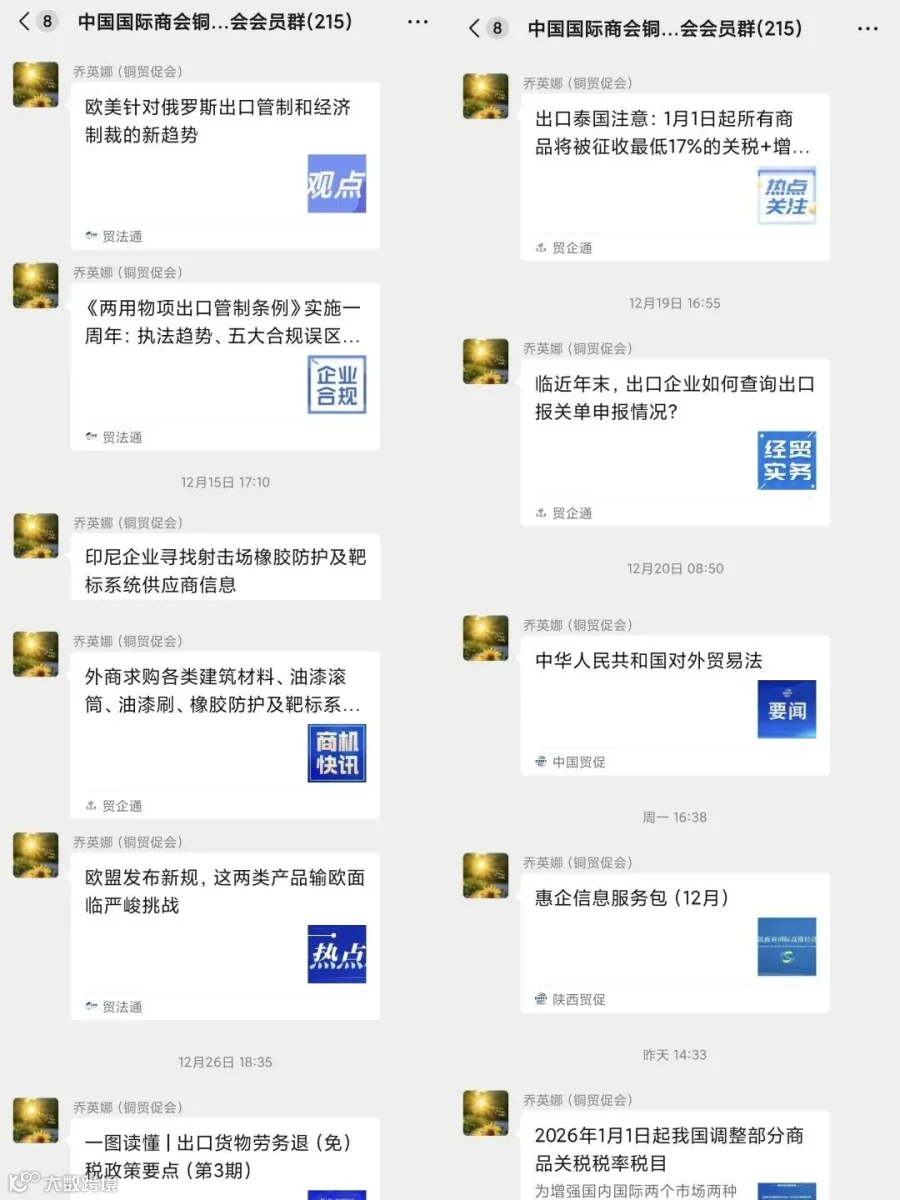Tap the back arrow in right chat header

pyautogui.click(x=475, y=28)
